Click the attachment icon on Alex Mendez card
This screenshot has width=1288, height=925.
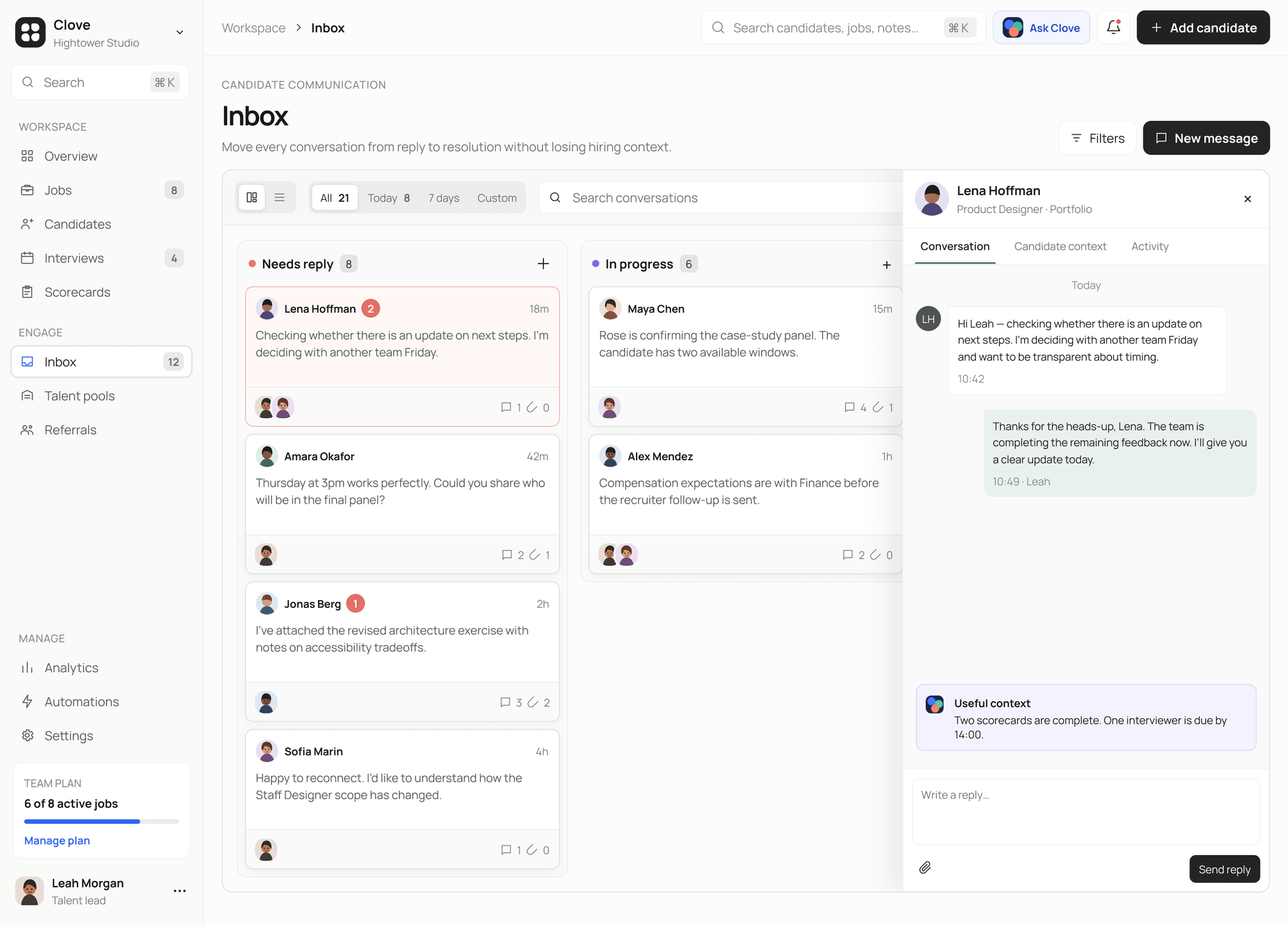point(875,555)
